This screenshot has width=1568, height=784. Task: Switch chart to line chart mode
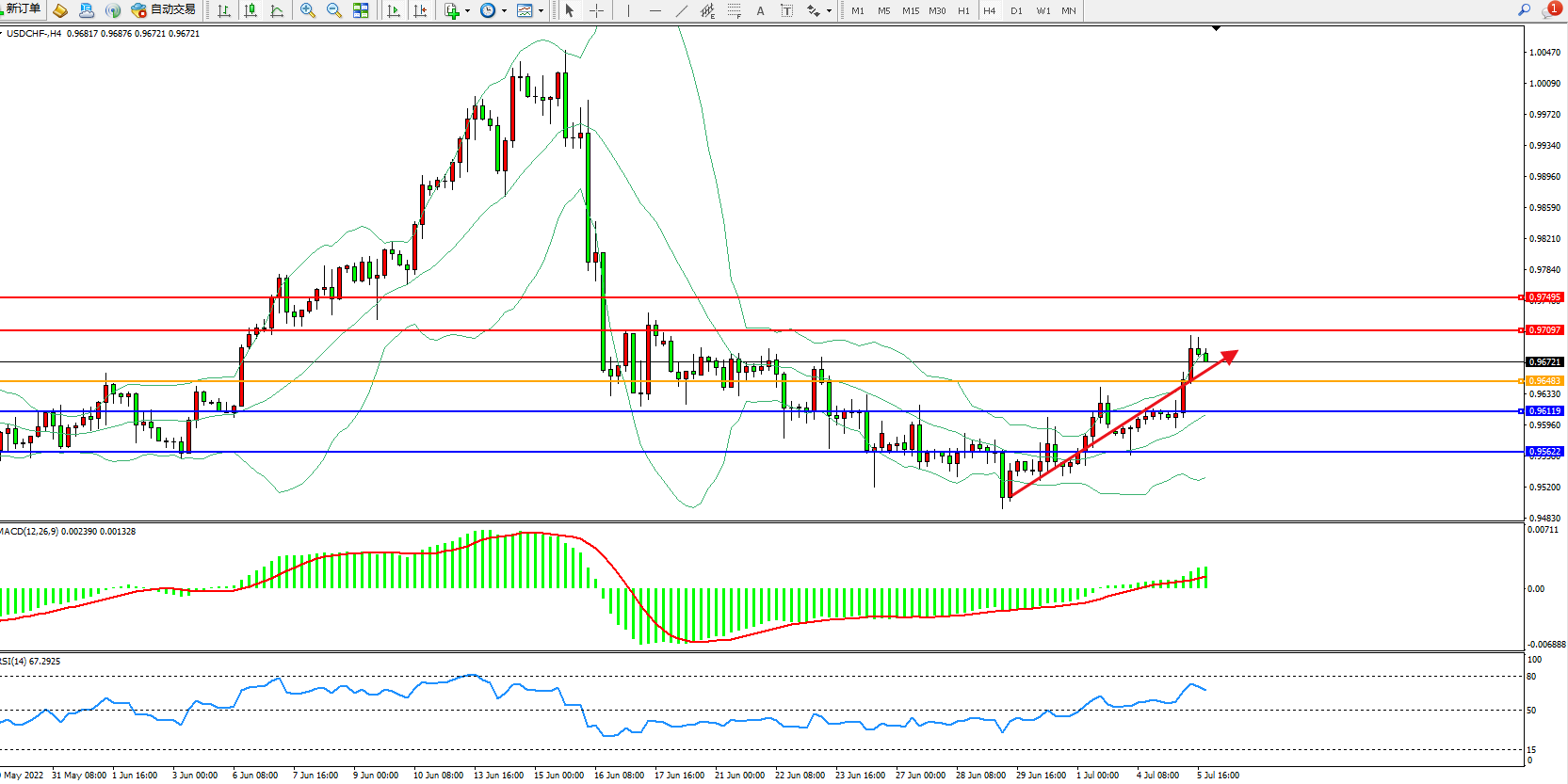point(277,11)
